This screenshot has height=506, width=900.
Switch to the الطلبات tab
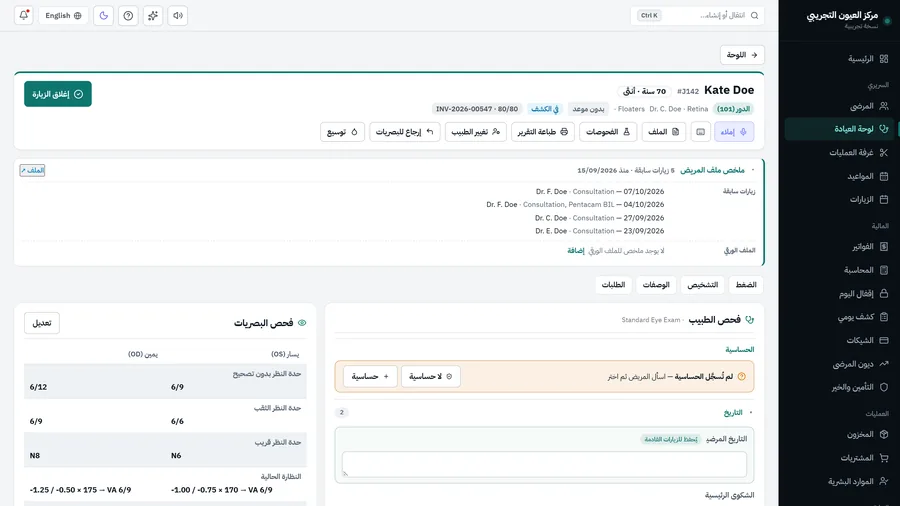tap(613, 285)
